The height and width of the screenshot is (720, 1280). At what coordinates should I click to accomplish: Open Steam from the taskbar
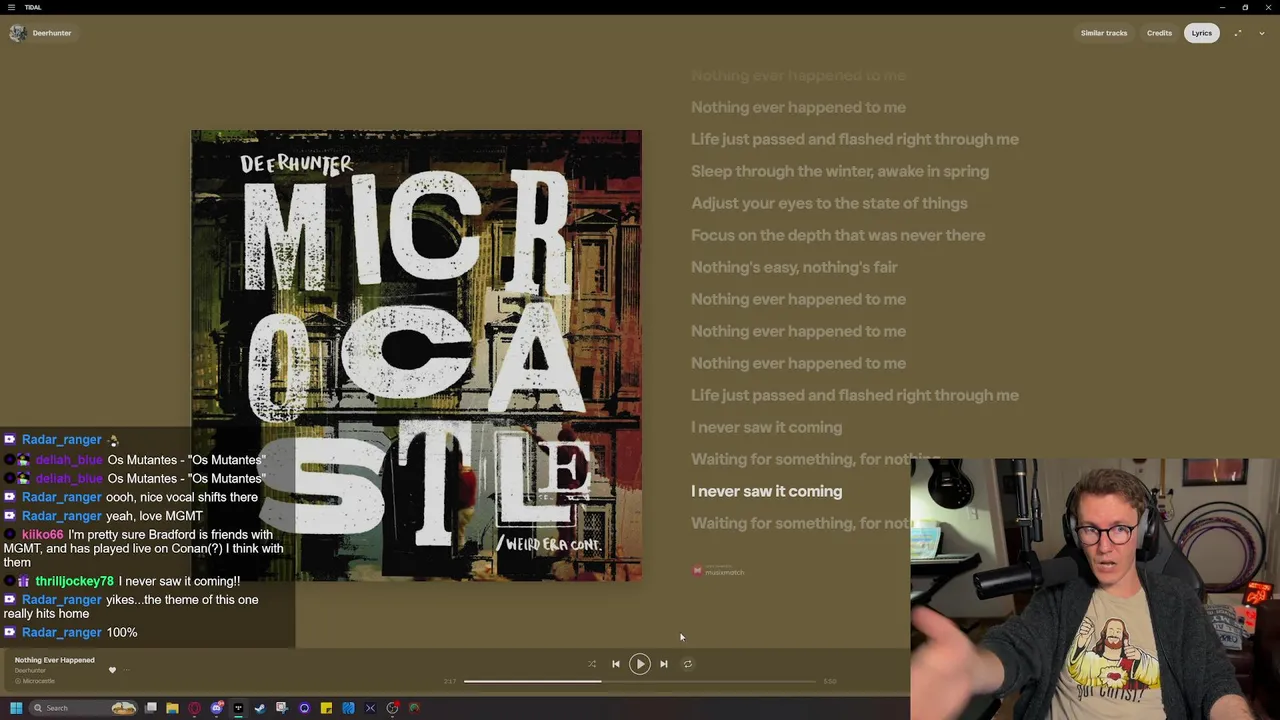tap(260, 708)
